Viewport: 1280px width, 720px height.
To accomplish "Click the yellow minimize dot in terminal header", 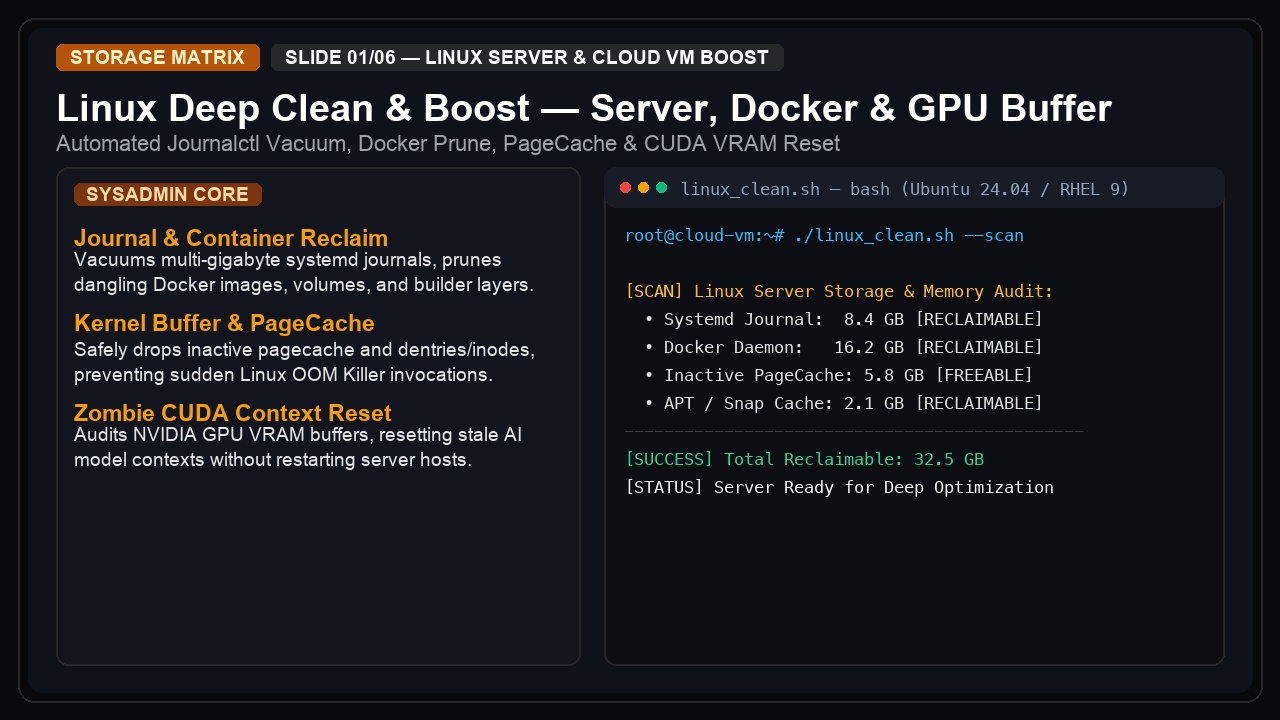I will [644, 188].
